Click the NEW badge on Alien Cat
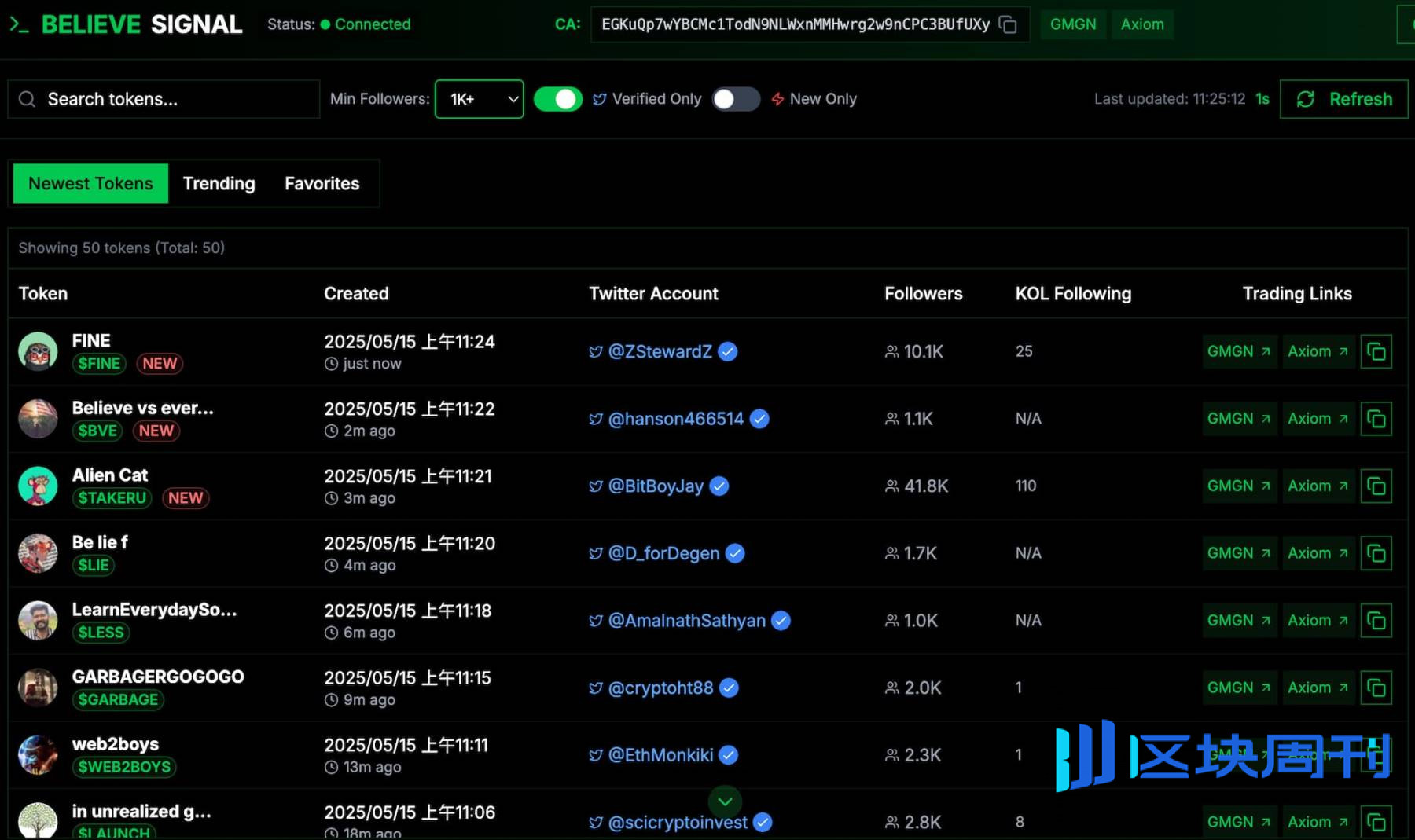This screenshot has width=1415, height=840. [186, 498]
